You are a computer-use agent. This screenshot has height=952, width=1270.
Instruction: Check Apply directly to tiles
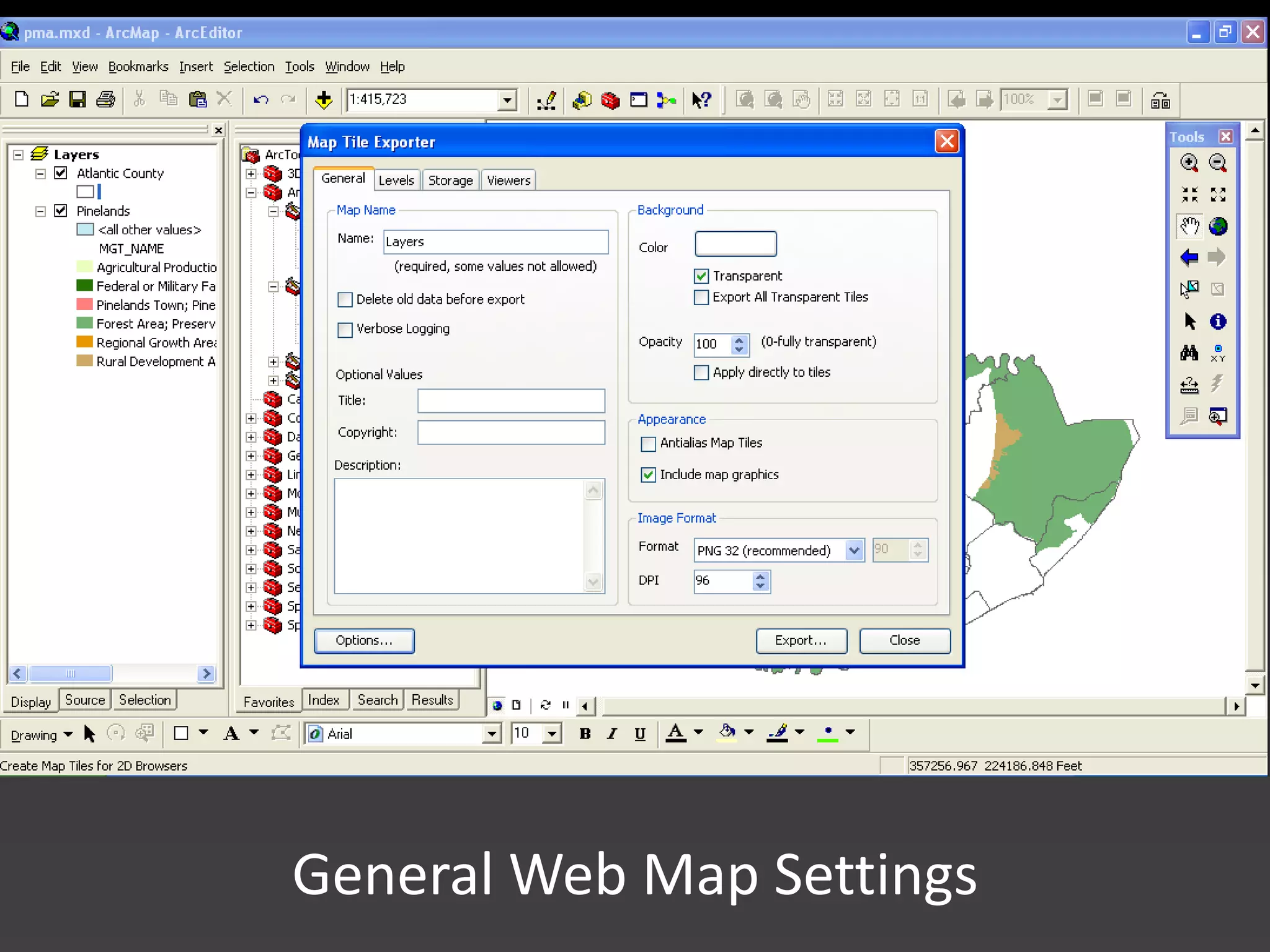(x=701, y=372)
